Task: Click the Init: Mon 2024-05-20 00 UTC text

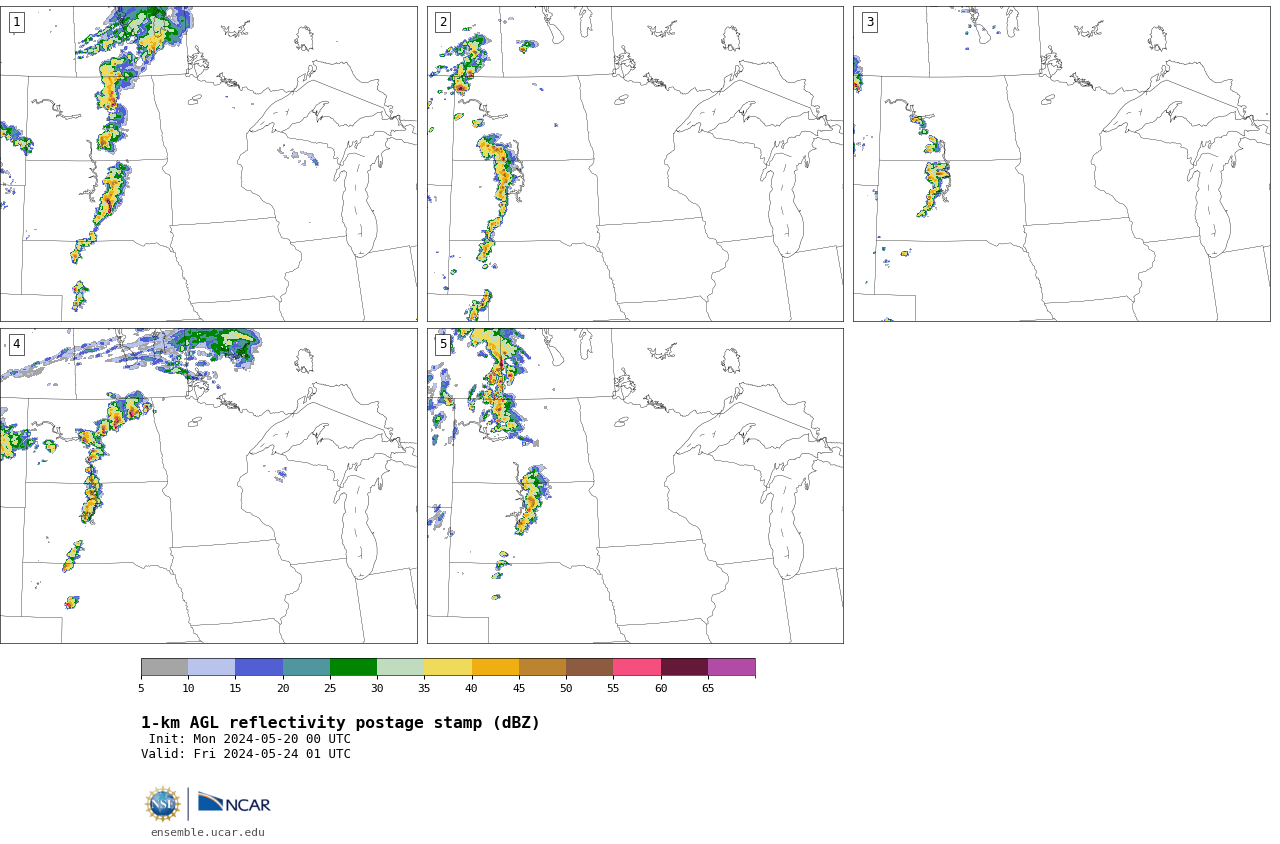Action: [x=250, y=739]
